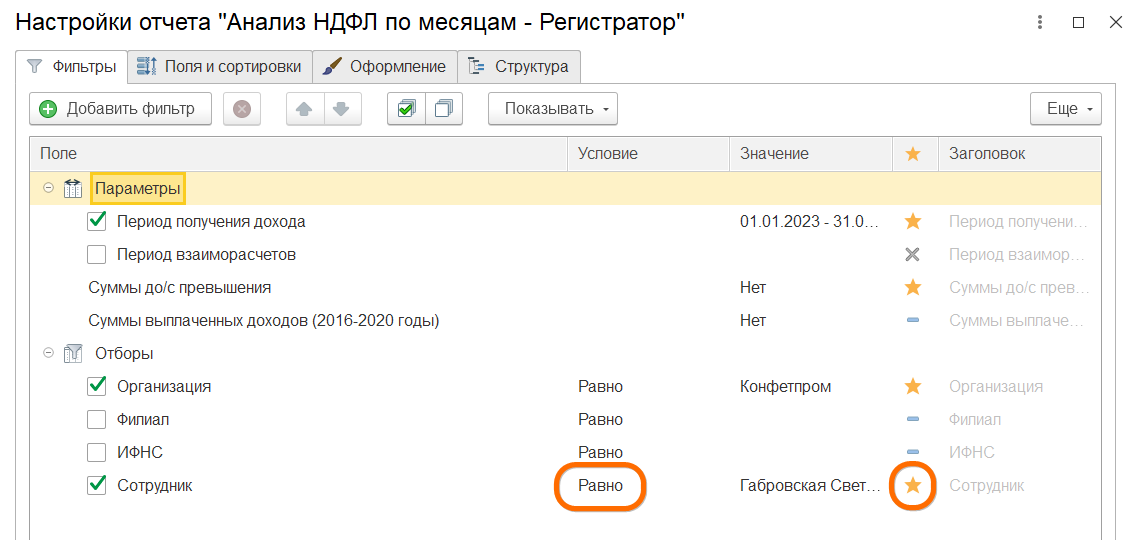Click the delete filter X icon
This screenshot has width=1140, height=540.
[242, 109]
